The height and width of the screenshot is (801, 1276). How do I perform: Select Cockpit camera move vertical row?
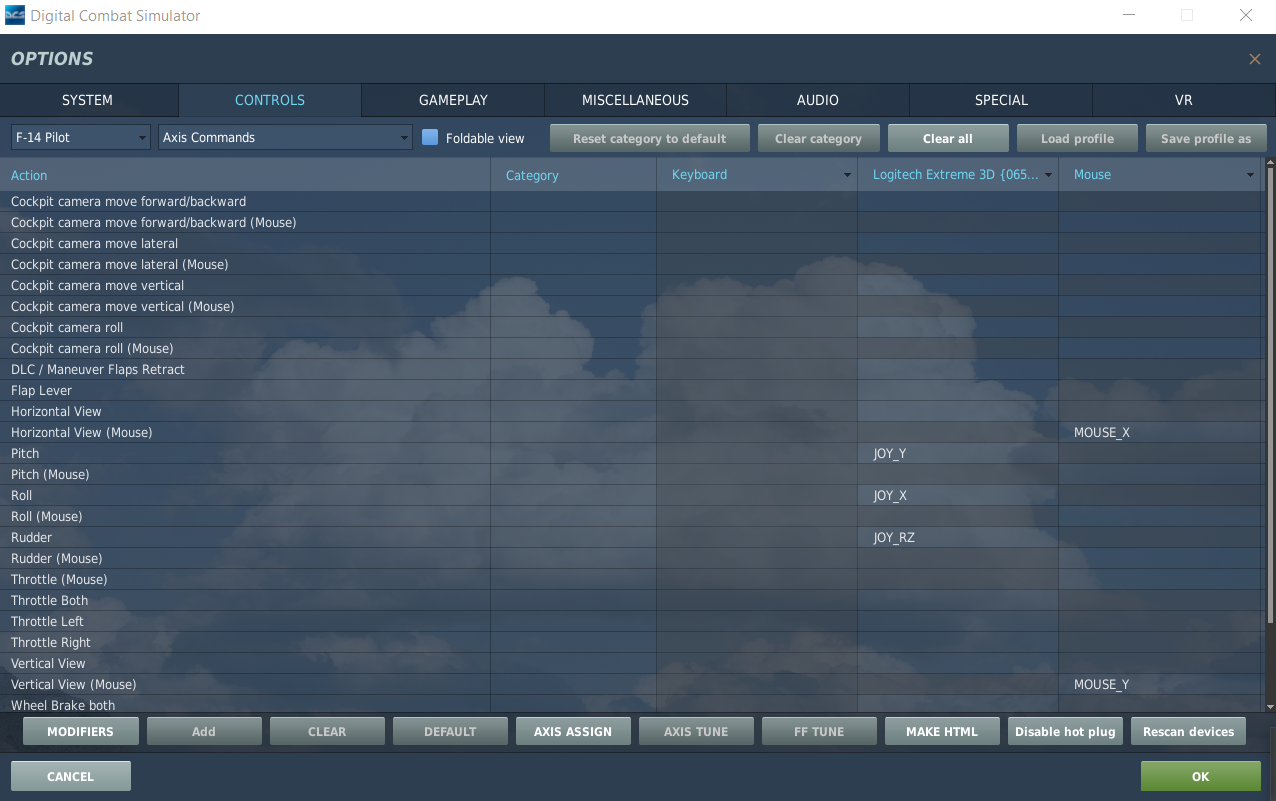pos(632,286)
